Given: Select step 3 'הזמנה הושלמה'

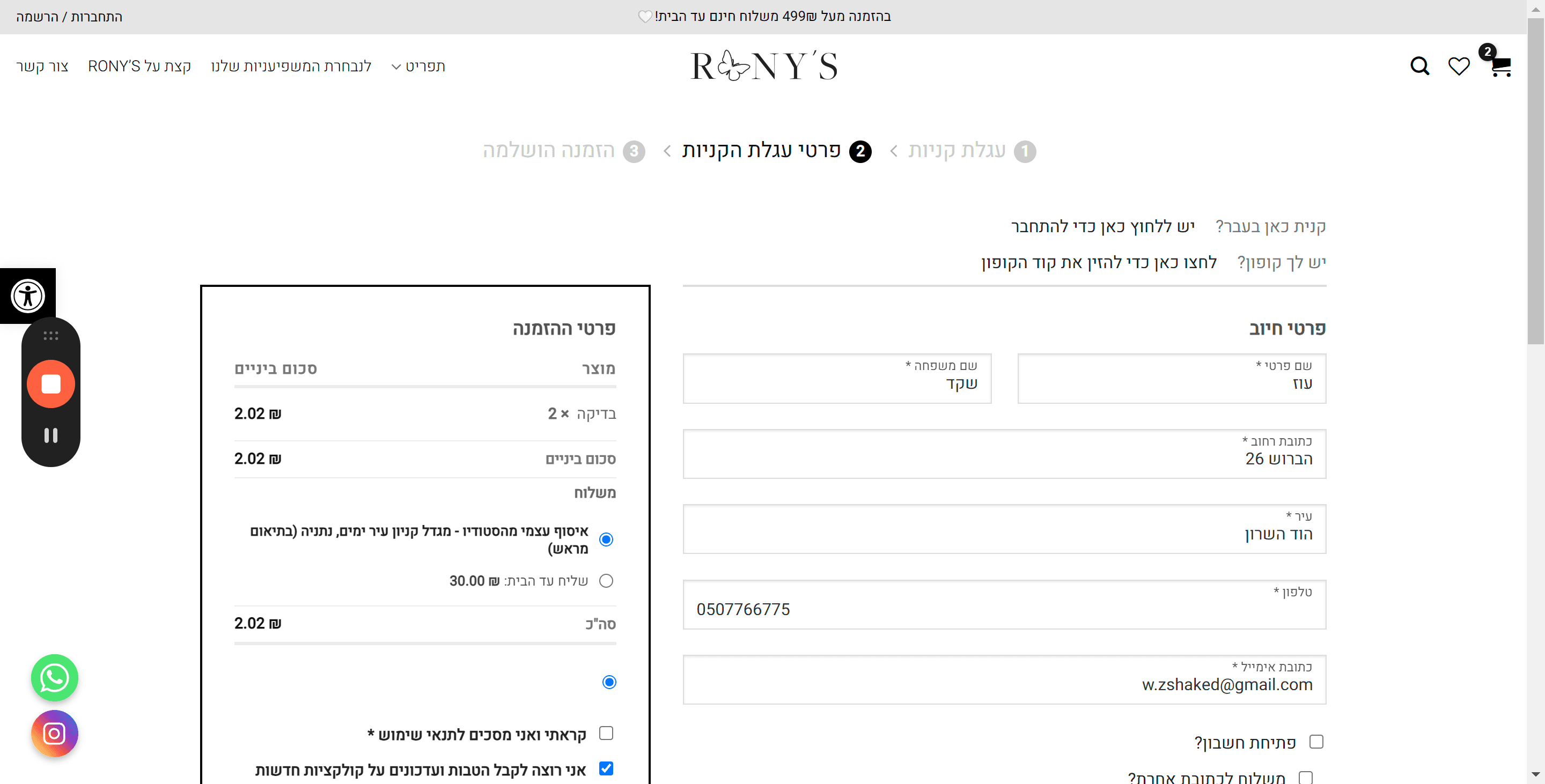Looking at the screenshot, I should (x=564, y=151).
